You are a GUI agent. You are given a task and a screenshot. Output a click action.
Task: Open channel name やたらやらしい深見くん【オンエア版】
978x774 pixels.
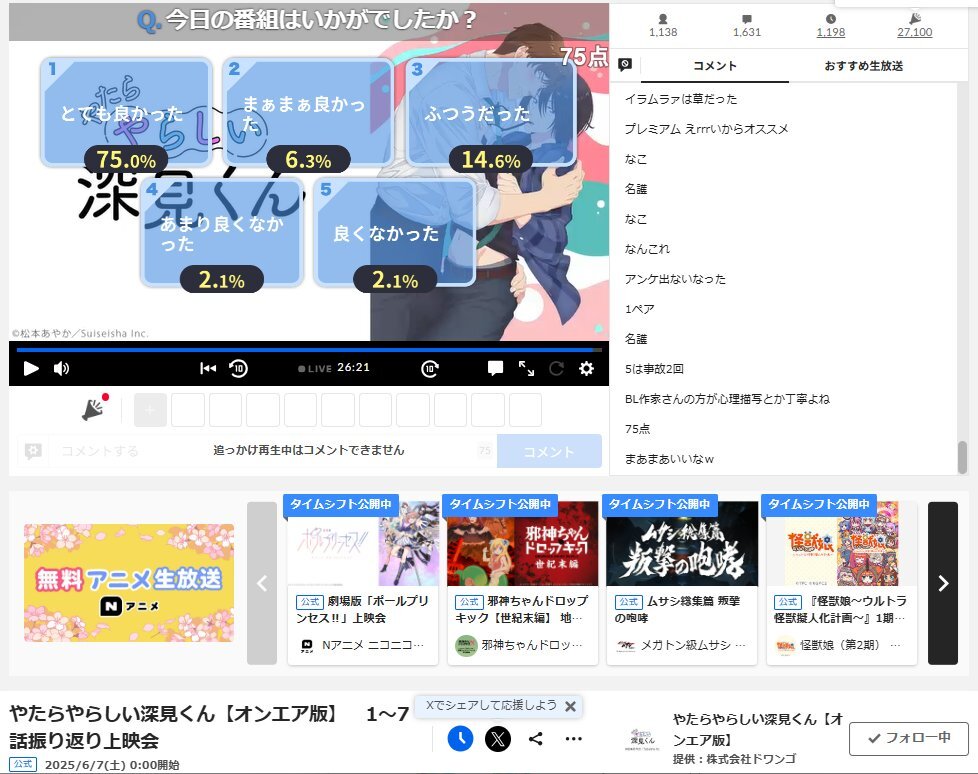758,729
